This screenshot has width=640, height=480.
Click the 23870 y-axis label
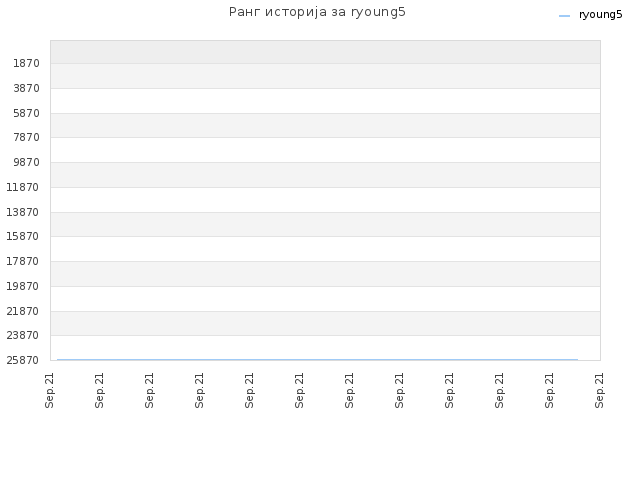(x=22, y=335)
